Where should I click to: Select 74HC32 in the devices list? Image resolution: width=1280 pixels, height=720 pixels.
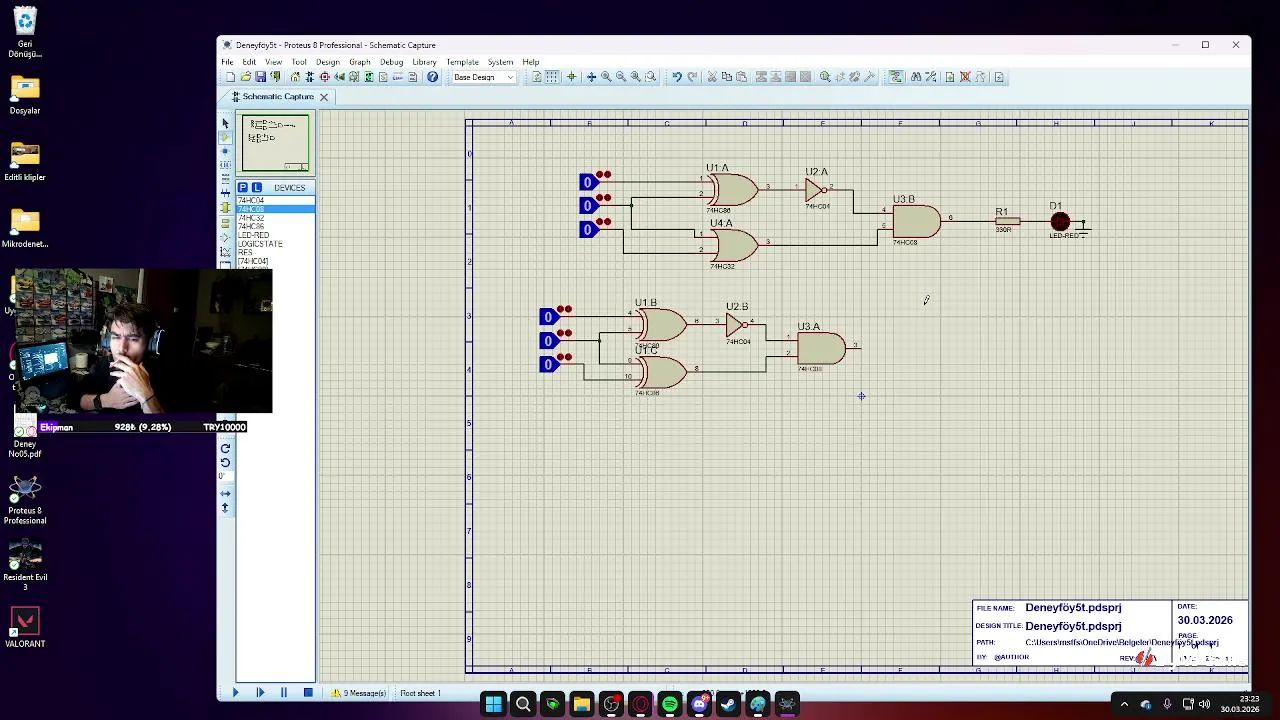(251, 218)
